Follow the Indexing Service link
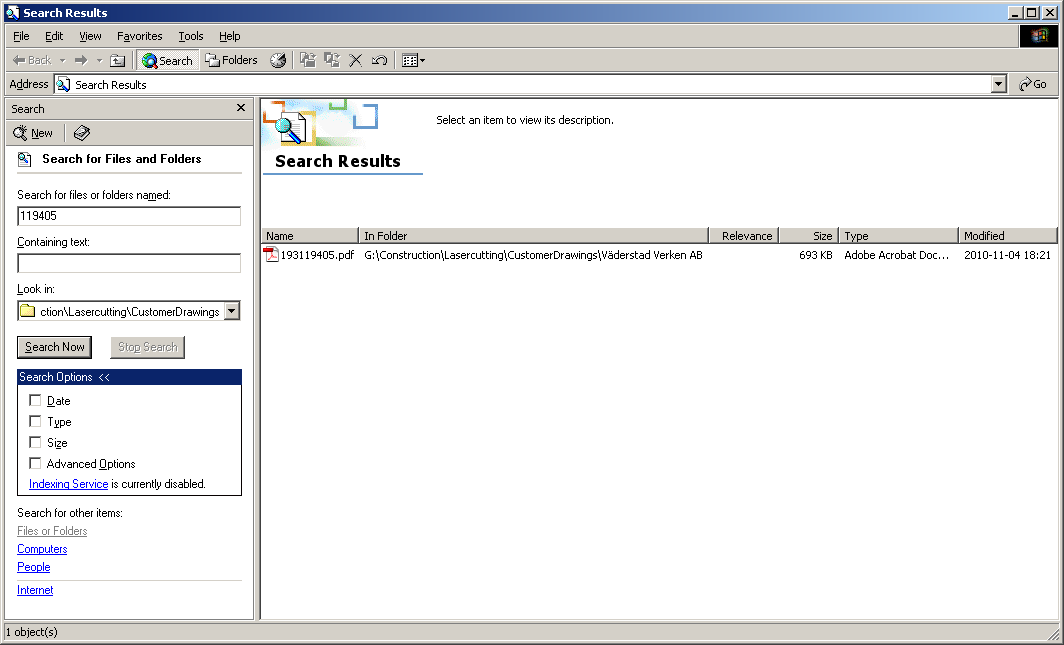 tap(68, 484)
